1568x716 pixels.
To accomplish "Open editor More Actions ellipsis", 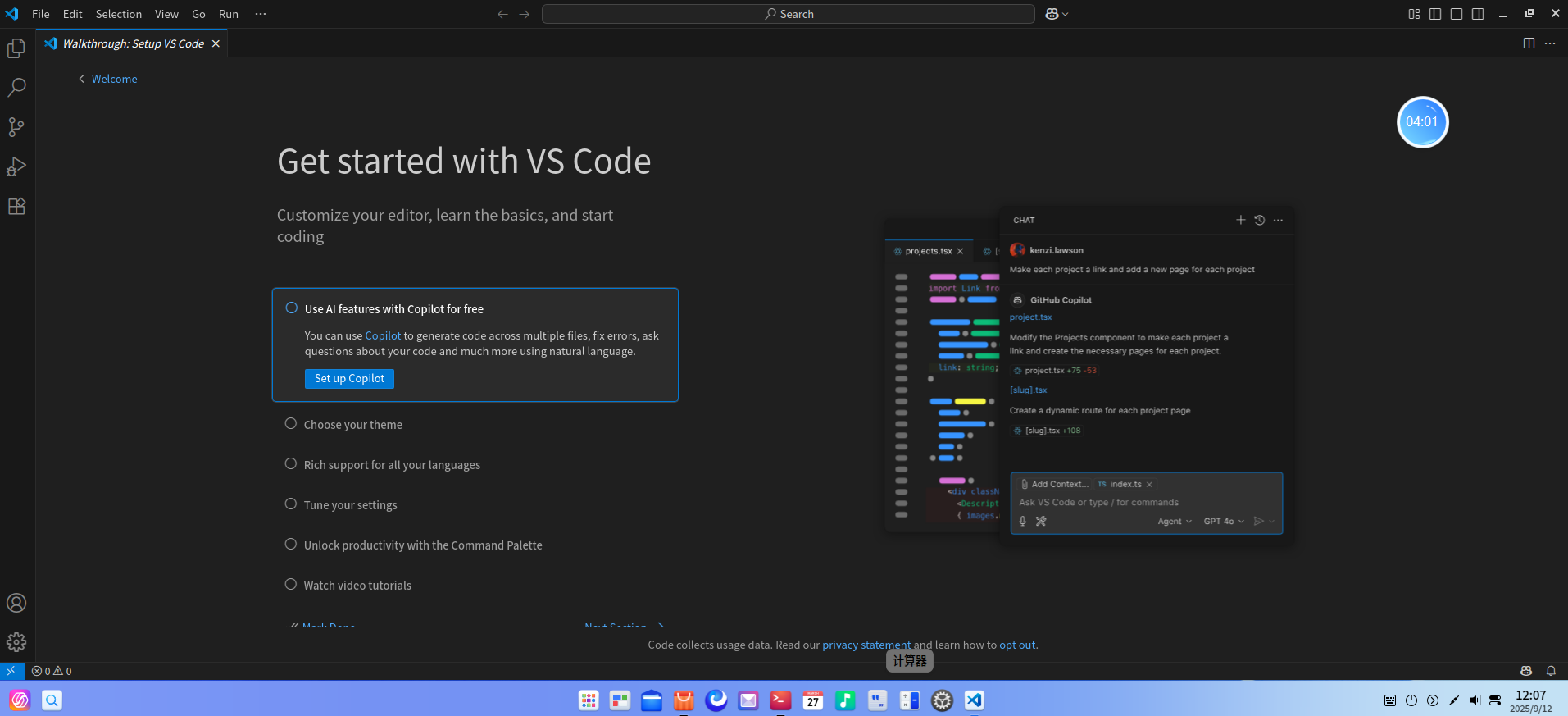I will 1550,43.
